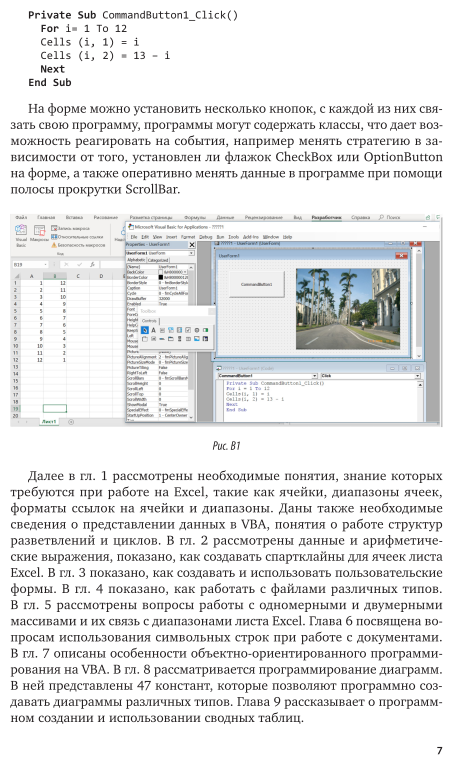The width and height of the screenshot is (453, 765).
Task: Select the ComboBox control in Toolbox
Action: point(171,330)
